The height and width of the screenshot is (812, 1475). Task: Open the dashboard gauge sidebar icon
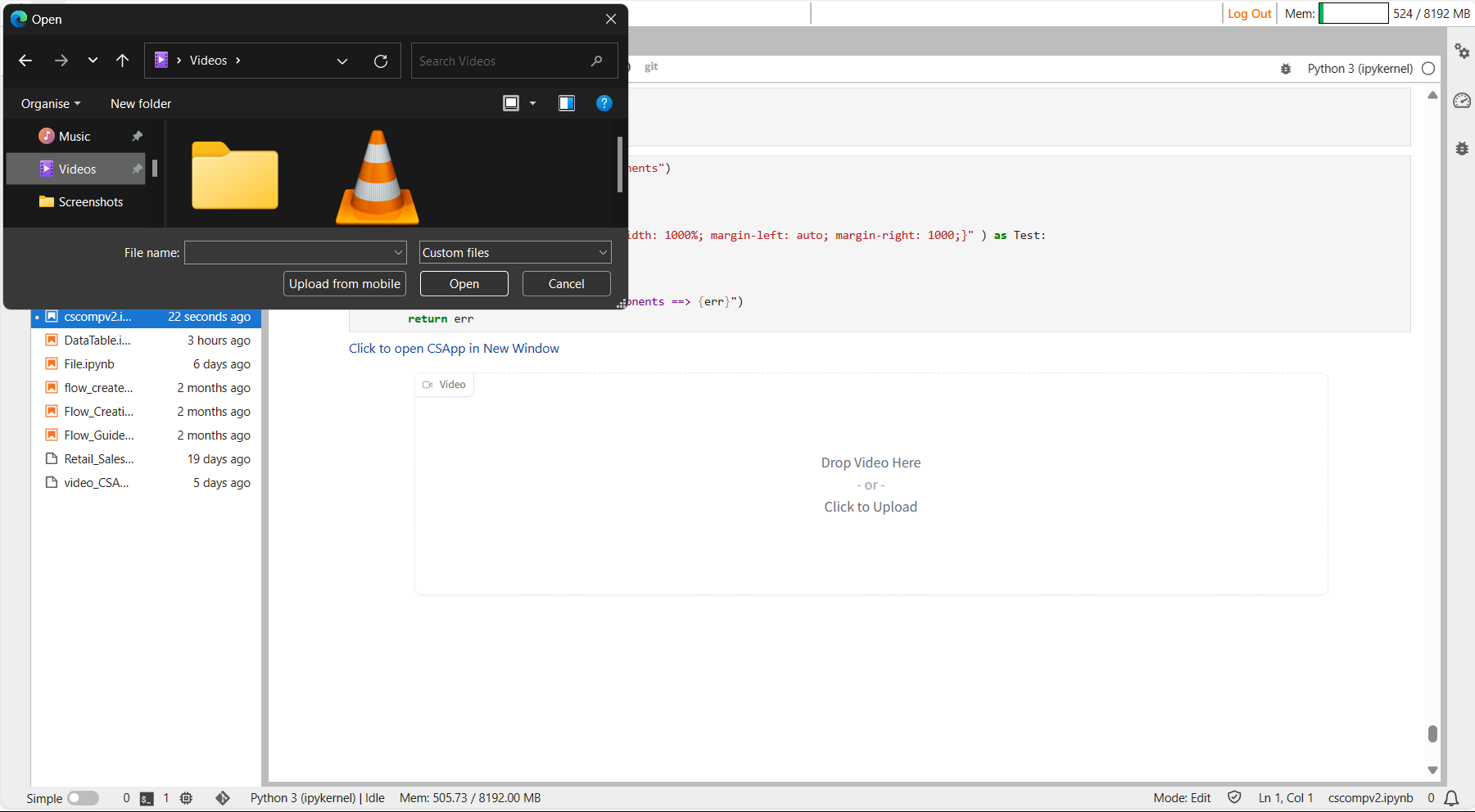coord(1462,101)
